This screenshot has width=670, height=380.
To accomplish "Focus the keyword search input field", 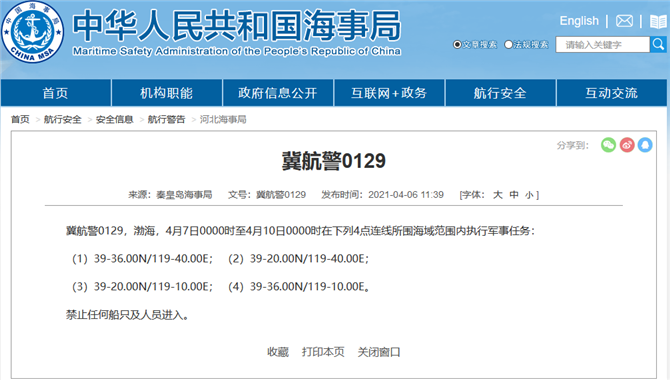I will click(x=602, y=44).
